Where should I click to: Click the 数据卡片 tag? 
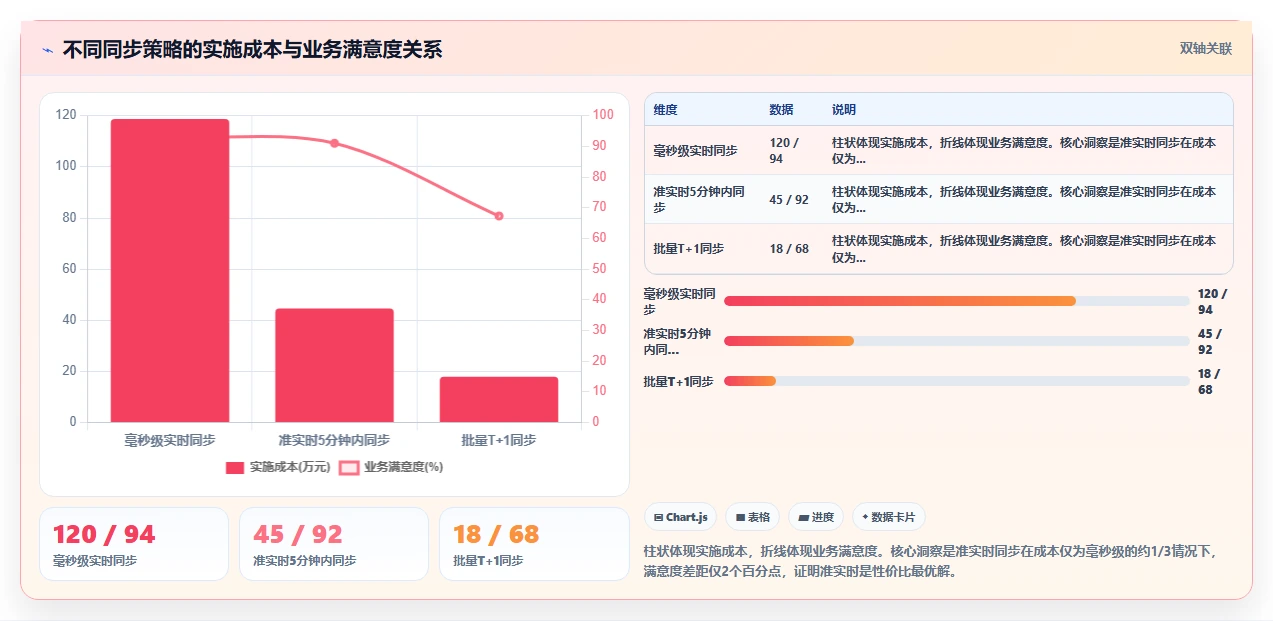(889, 517)
